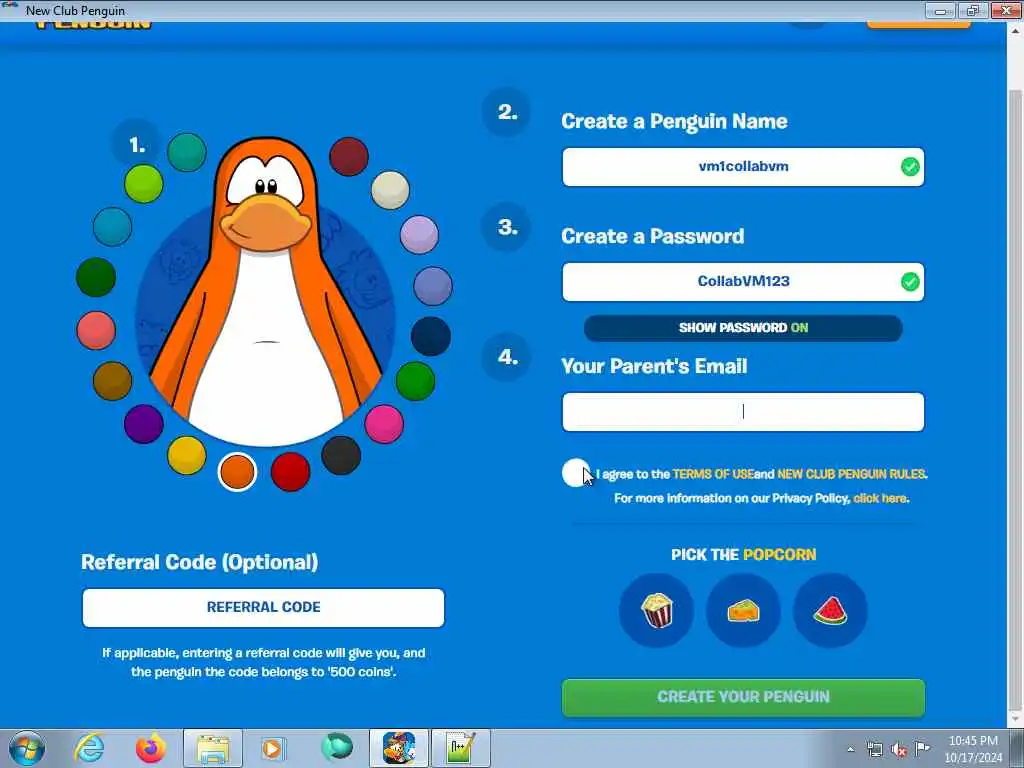Pick the cheese captcha icon
The image size is (1024, 768).
tap(743, 611)
